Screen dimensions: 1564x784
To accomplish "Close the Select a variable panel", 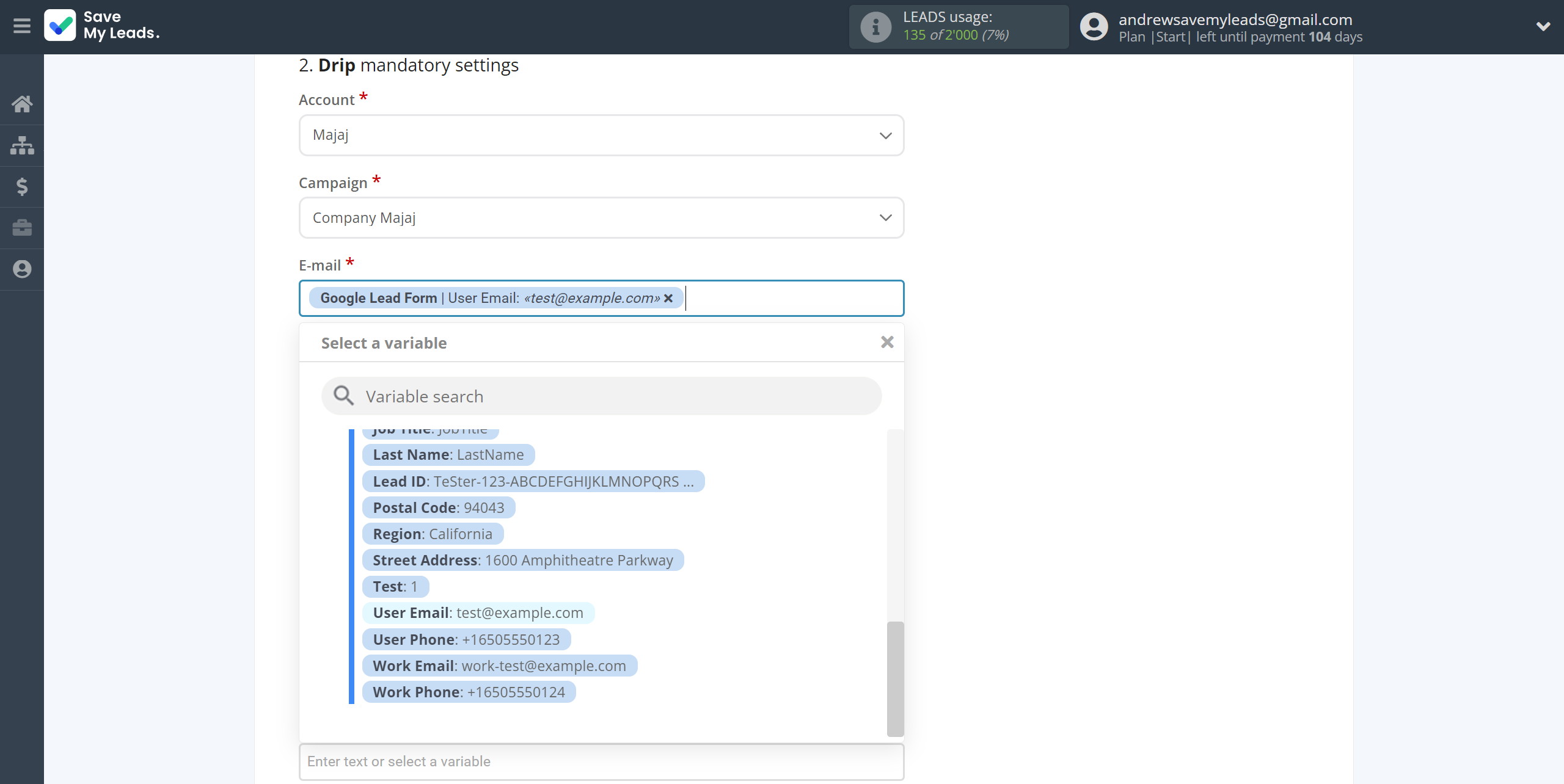I will (x=887, y=342).
